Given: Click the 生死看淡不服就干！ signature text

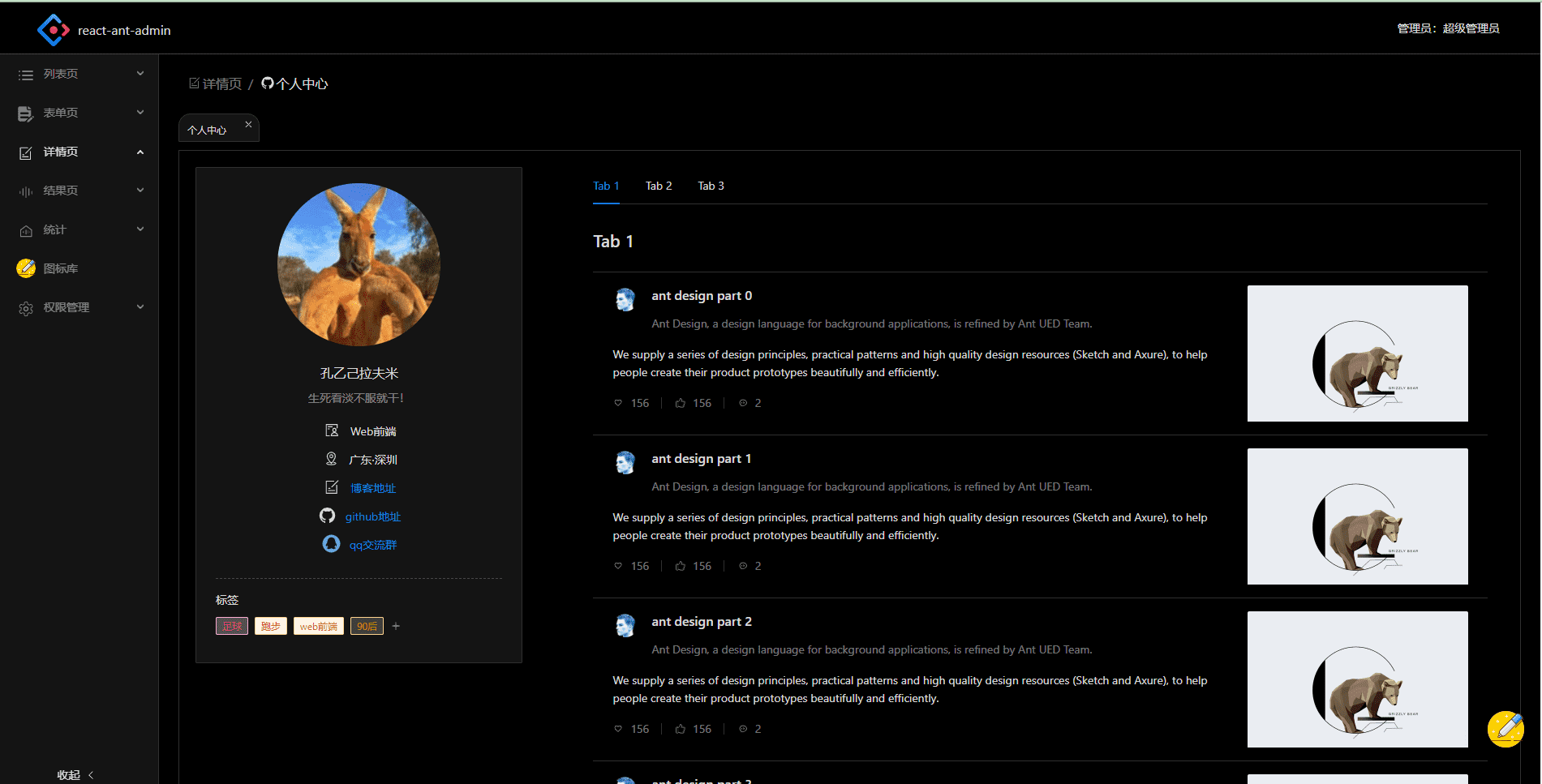Looking at the screenshot, I should pos(355,398).
